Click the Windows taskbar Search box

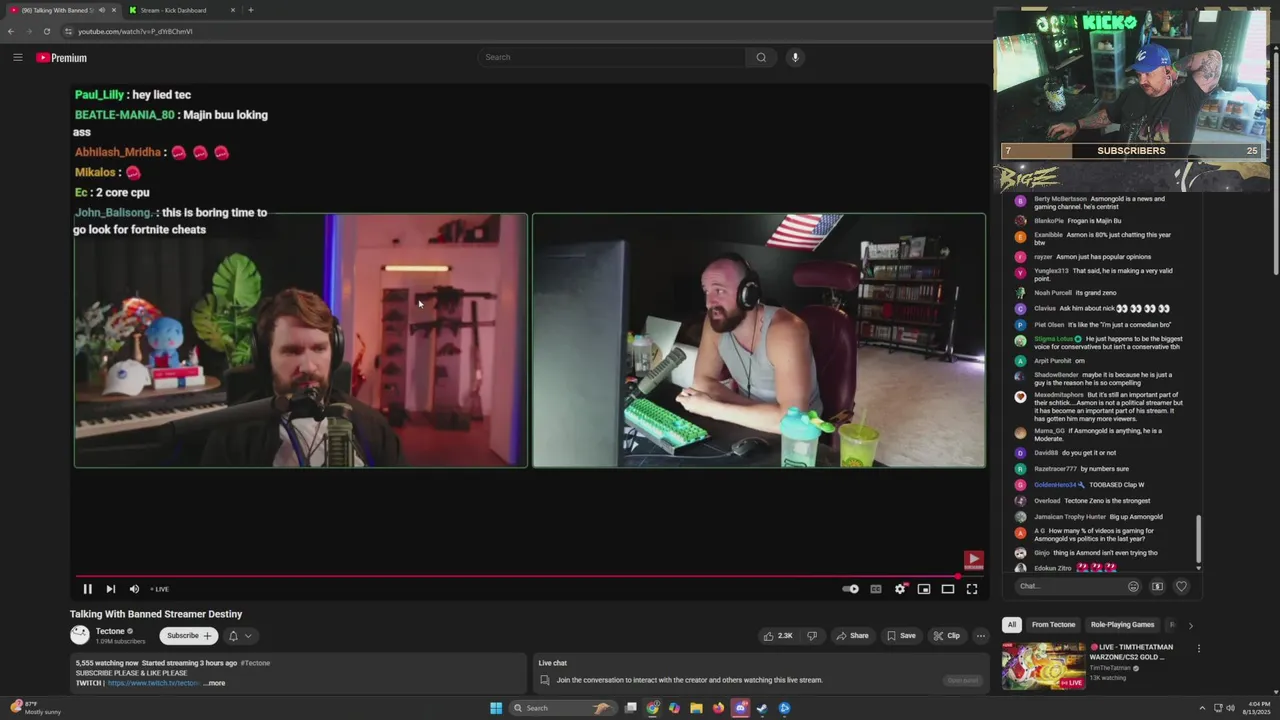coord(563,708)
